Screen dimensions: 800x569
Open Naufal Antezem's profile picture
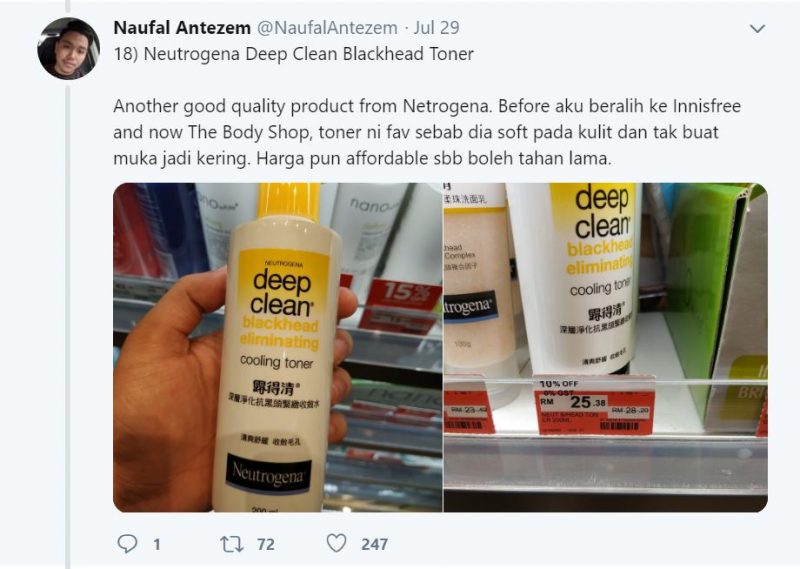click(x=68, y=48)
